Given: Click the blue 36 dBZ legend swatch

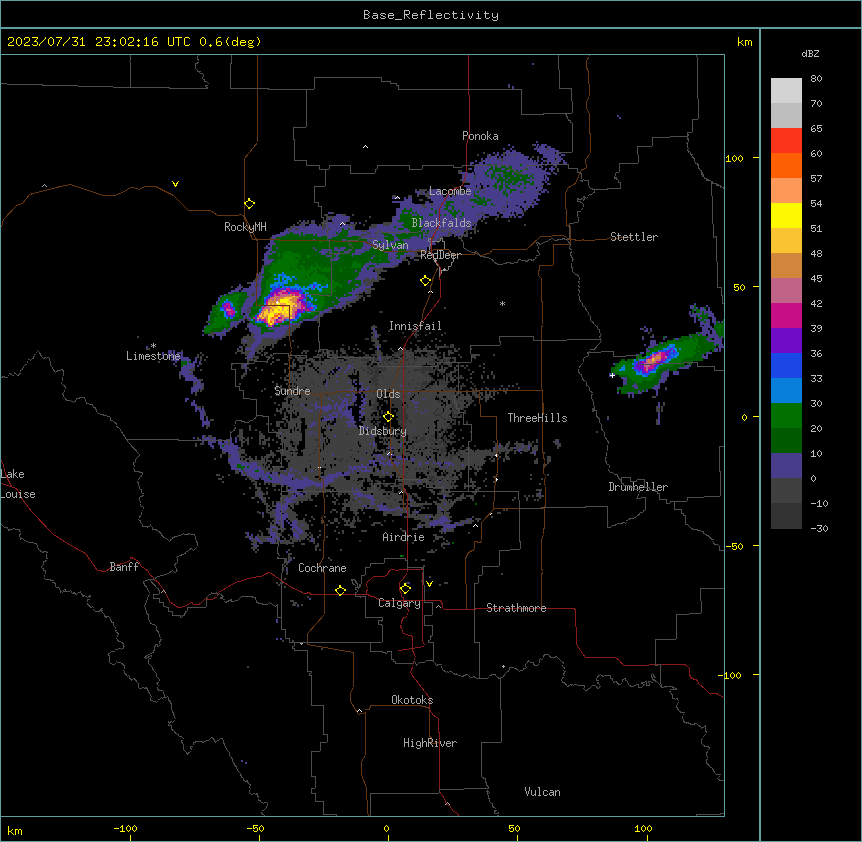Looking at the screenshot, I should coord(786,365).
